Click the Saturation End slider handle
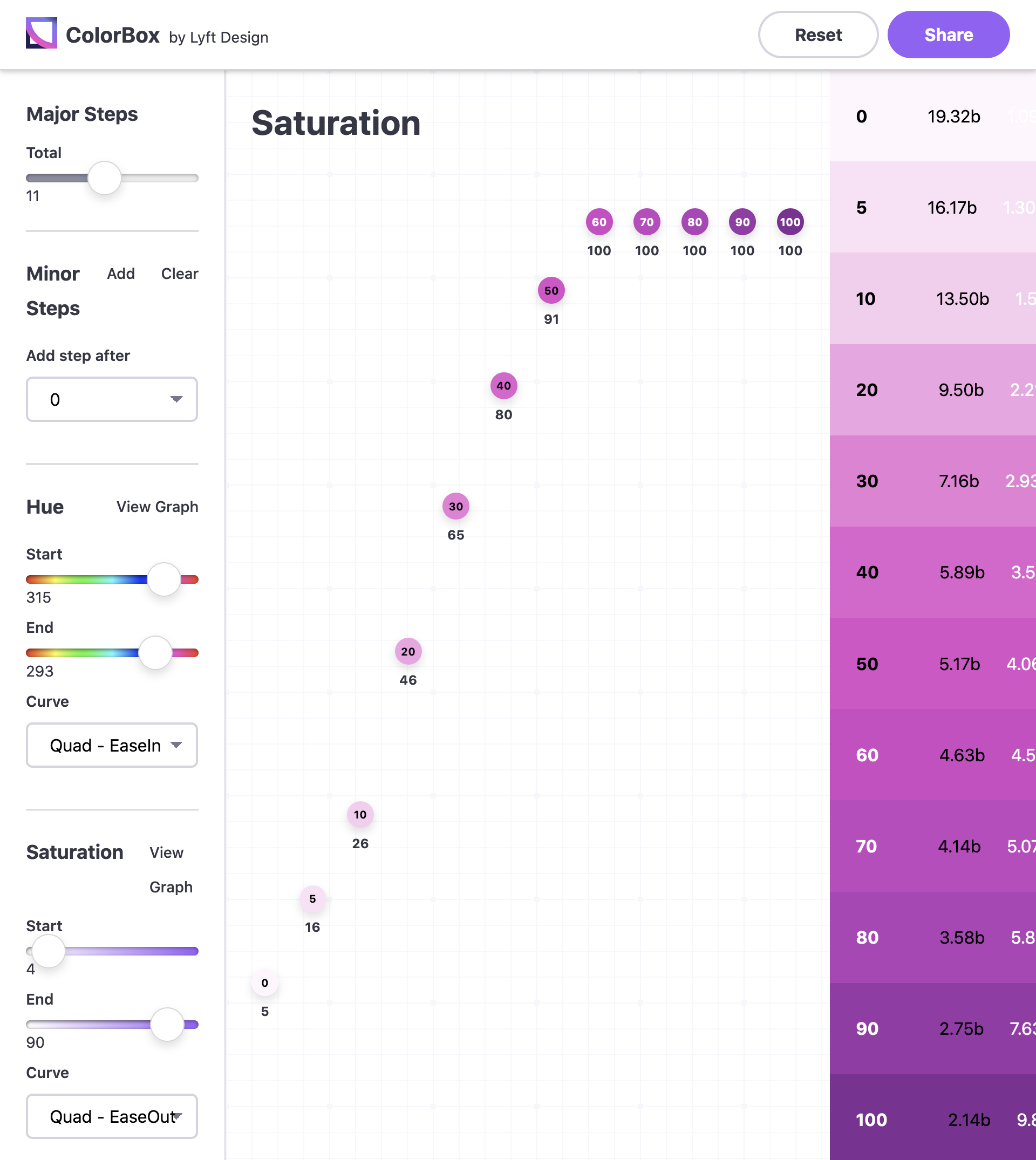 [x=167, y=1025]
